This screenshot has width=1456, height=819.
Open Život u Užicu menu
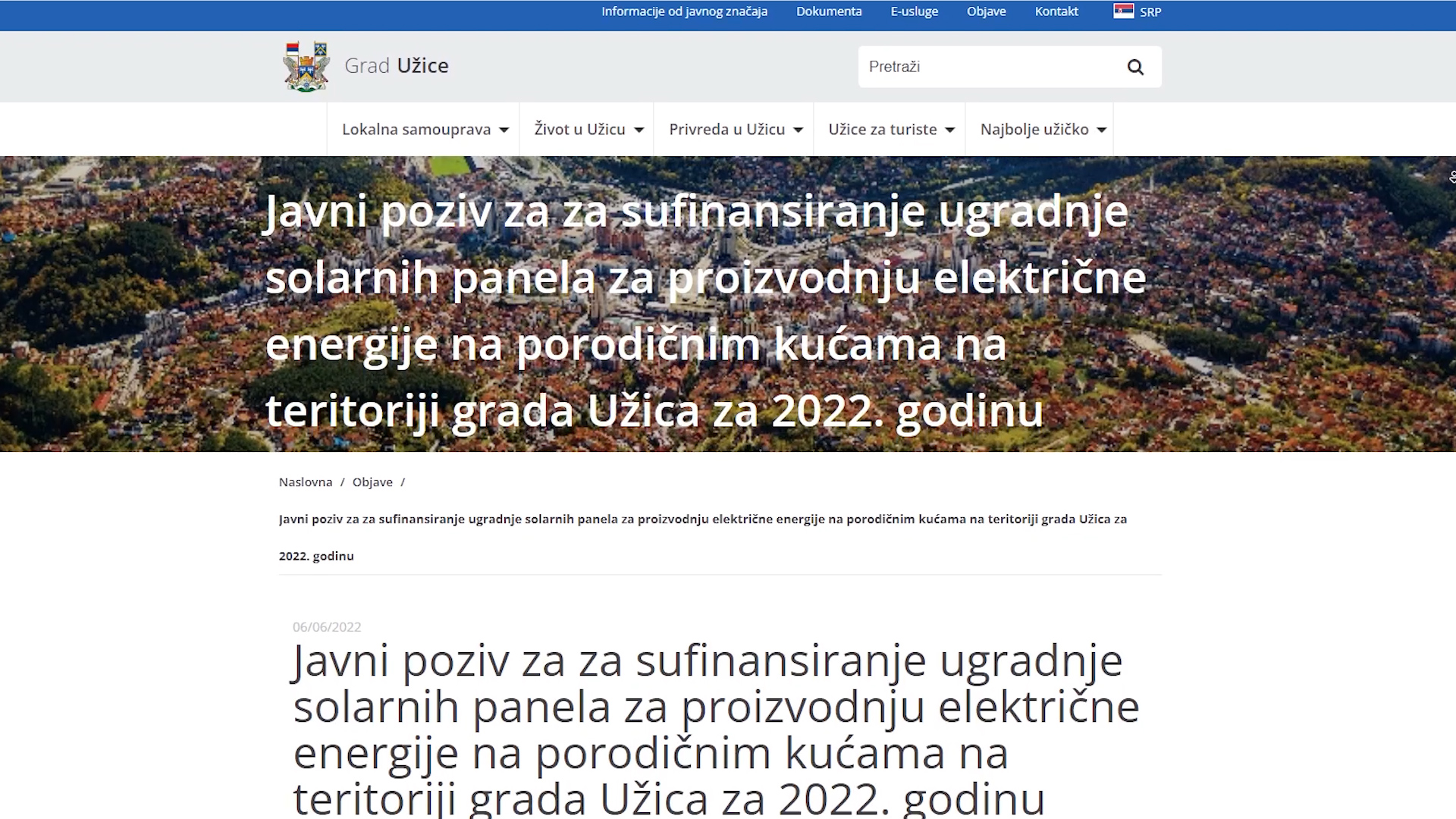coord(579,130)
